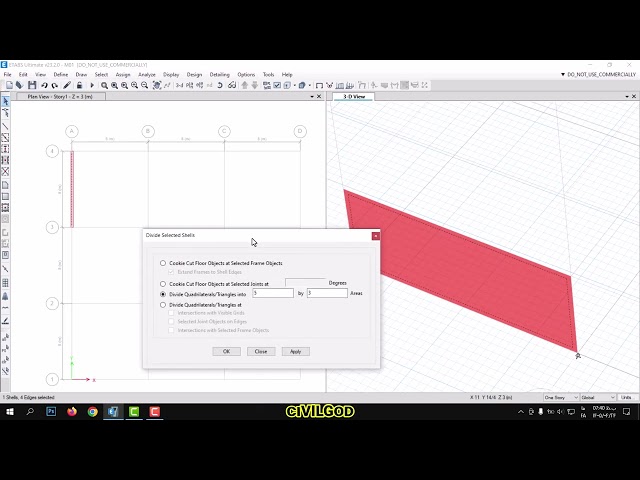Viewport: 640px width, 480px height.
Task: Switch to the Plan View - Story1 tab
Action: [x=60, y=97]
